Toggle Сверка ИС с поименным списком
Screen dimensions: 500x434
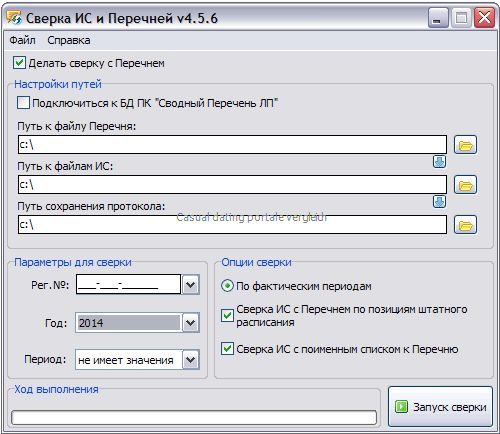pyautogui.click(x=227, y=349)
